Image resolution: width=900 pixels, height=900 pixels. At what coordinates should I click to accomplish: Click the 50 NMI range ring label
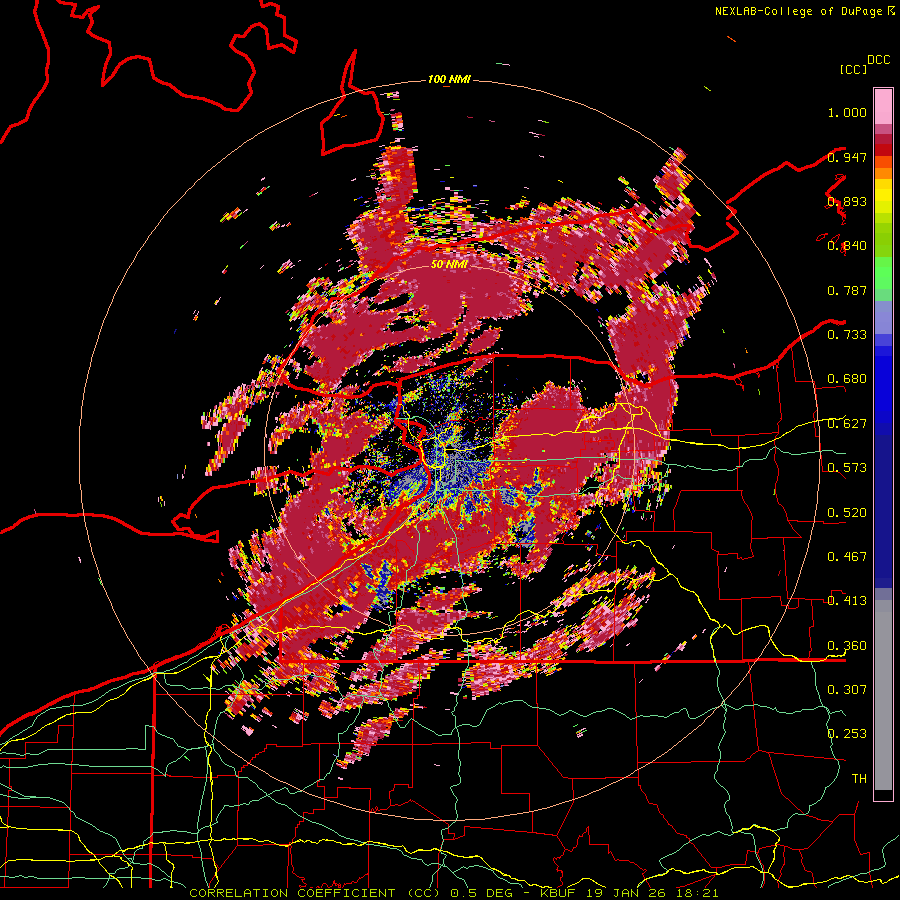click(449, 265)
